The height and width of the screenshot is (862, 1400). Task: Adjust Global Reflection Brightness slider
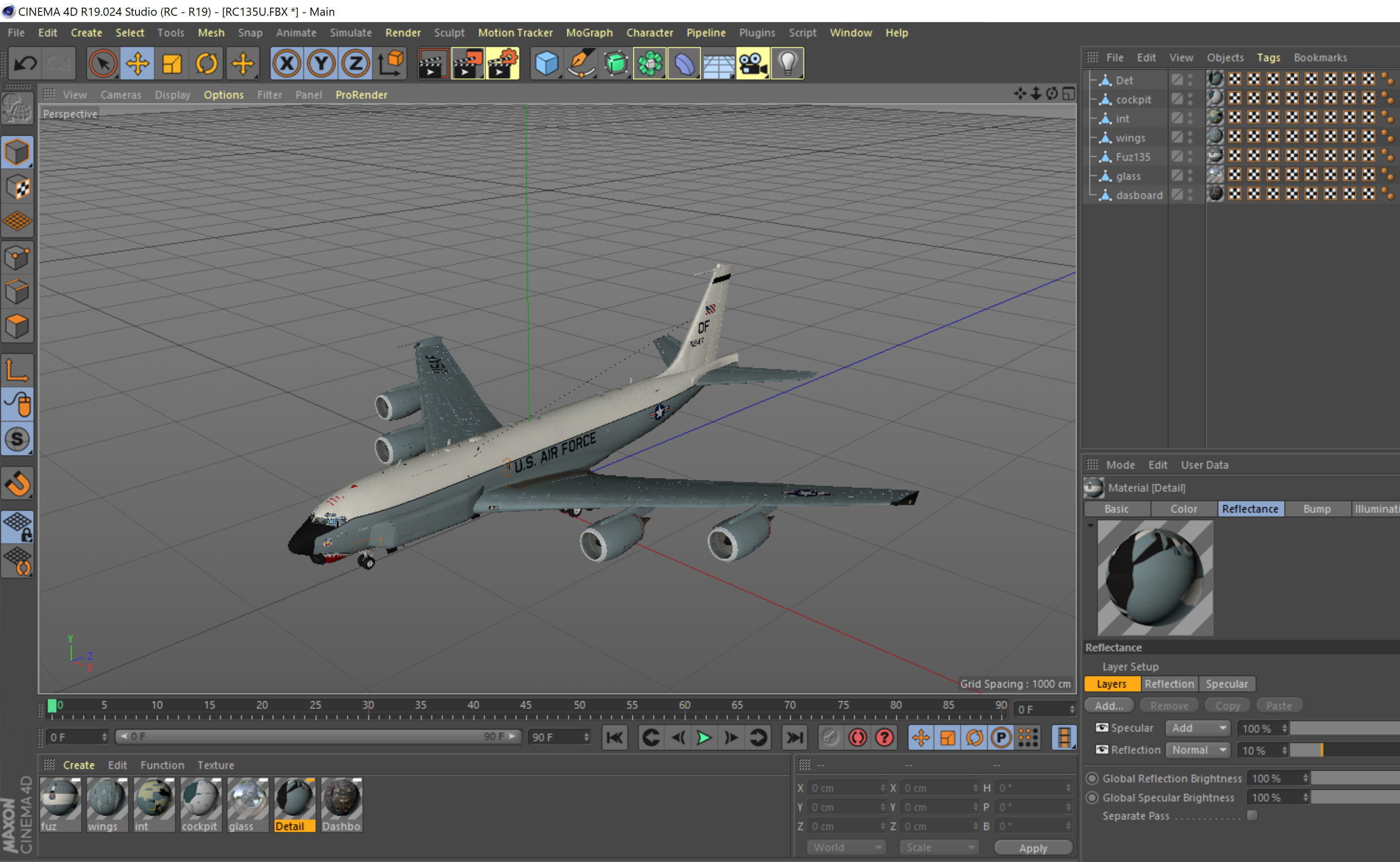[x=1355, y=778]
